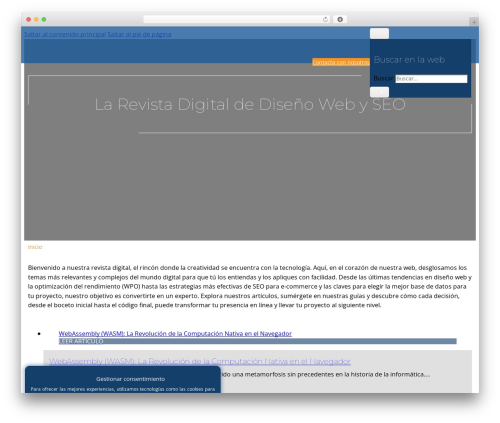Follow 'Saltar al contenido principal' link
500x423 pixels.
(65, 34)
